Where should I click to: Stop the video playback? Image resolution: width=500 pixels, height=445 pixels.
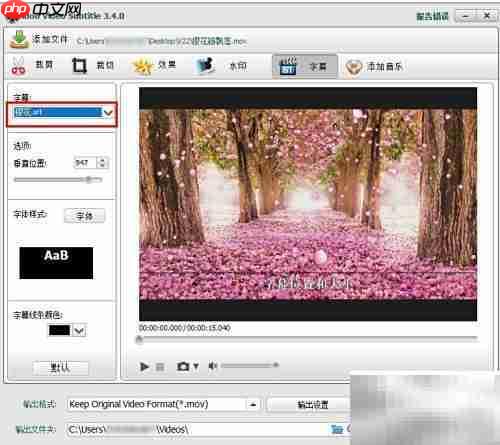[160, 367]
